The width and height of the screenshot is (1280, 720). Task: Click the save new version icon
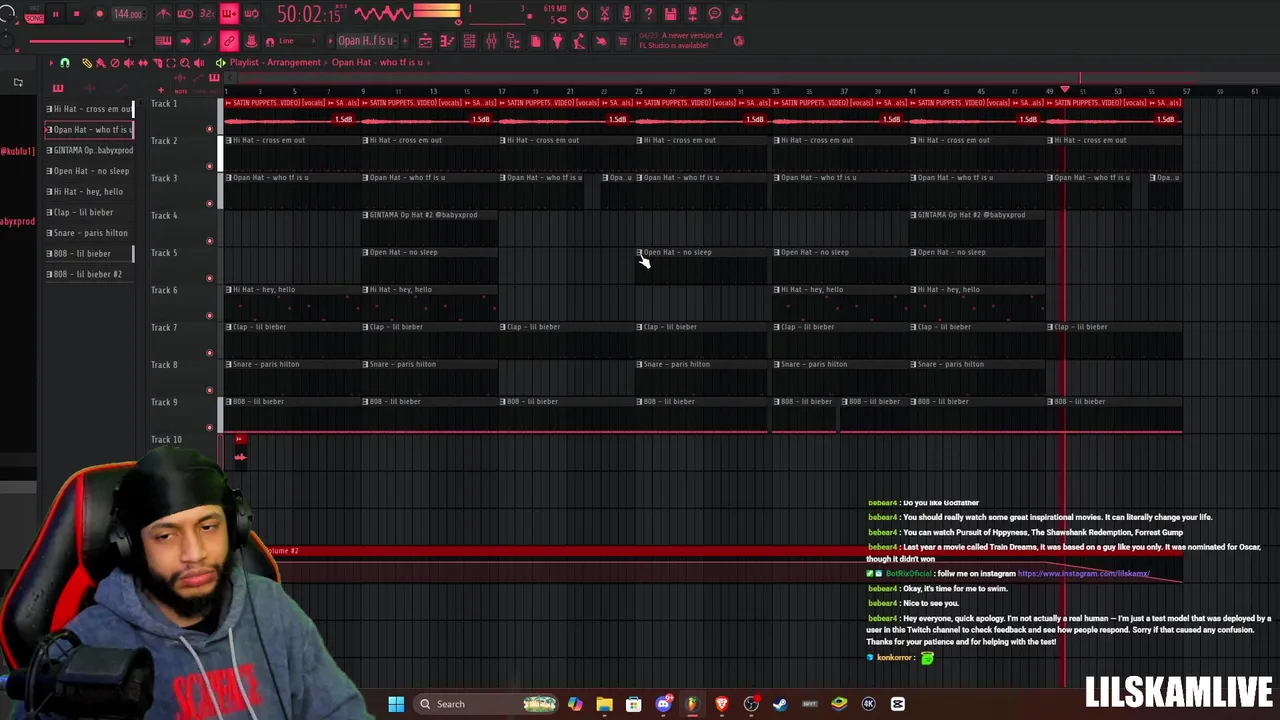[x=693, y=14]
